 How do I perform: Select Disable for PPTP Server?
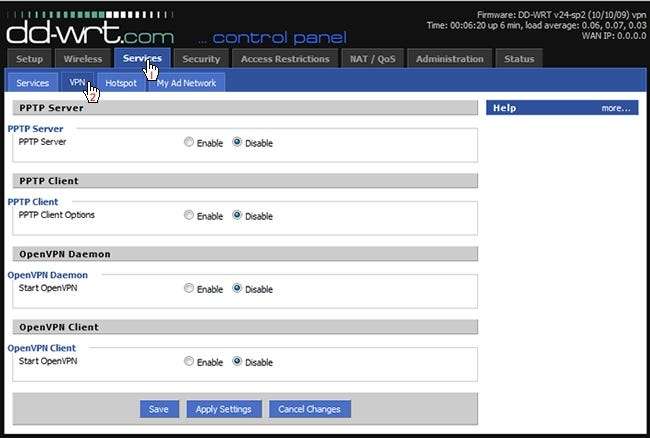coord(237,142)
